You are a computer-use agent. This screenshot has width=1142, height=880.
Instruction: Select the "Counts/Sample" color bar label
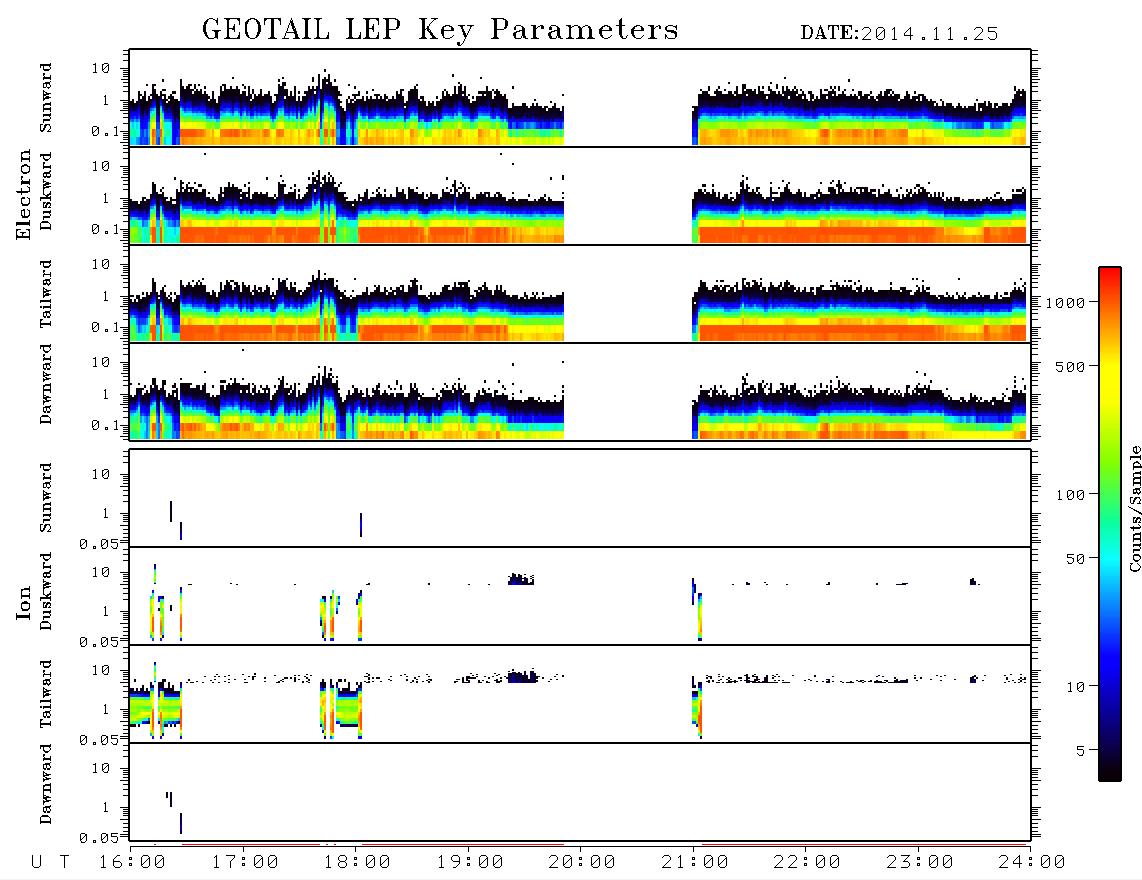tap(1135, 508)
